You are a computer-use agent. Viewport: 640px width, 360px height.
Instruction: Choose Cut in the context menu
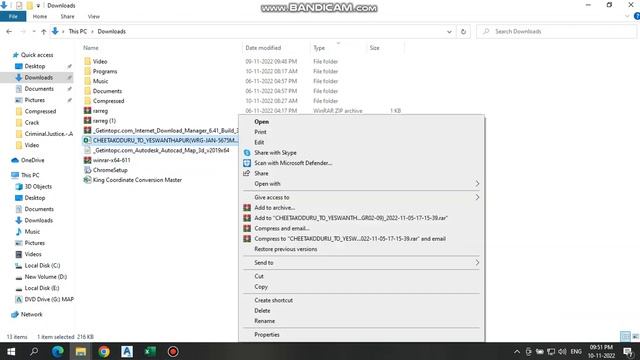pyautogui.click(x=259, y=276)
